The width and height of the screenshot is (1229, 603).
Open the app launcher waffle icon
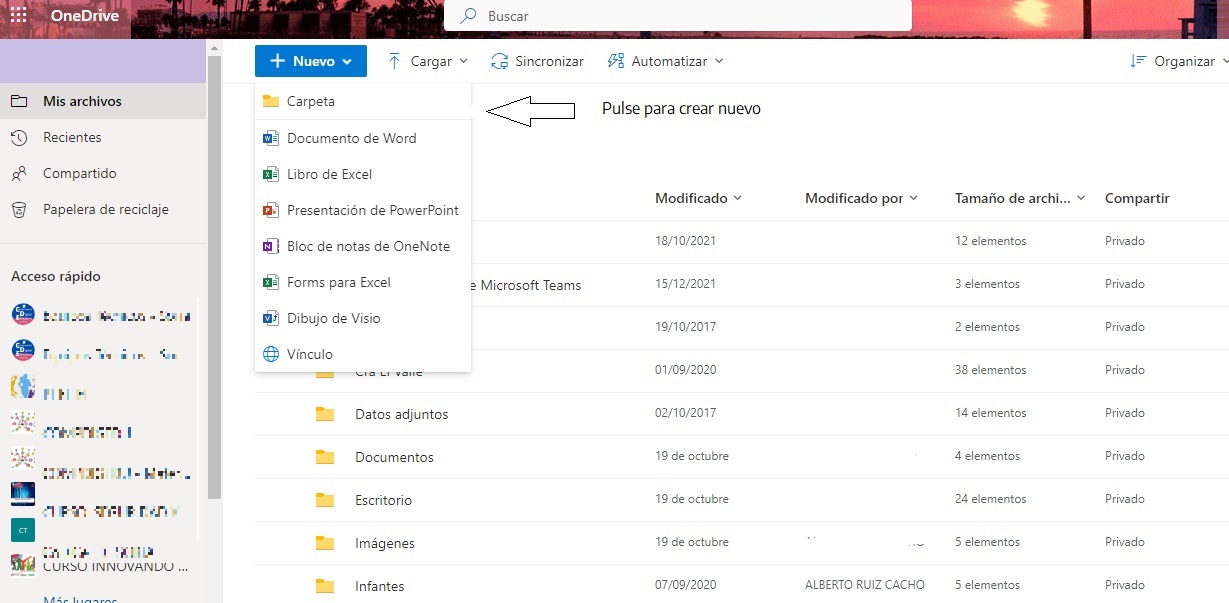click(x=18, y=15)
